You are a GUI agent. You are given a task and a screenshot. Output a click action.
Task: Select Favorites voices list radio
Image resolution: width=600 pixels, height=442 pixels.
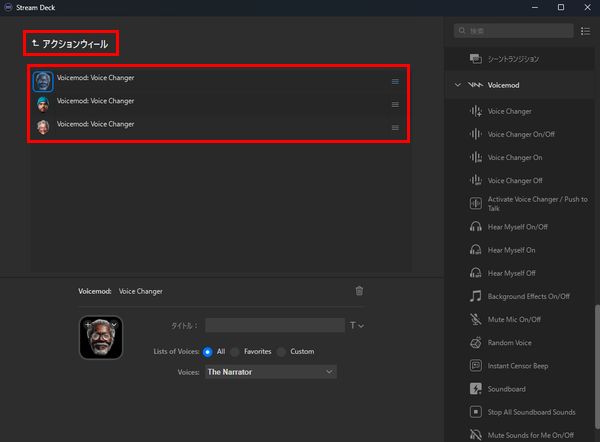tap(235, 352)
